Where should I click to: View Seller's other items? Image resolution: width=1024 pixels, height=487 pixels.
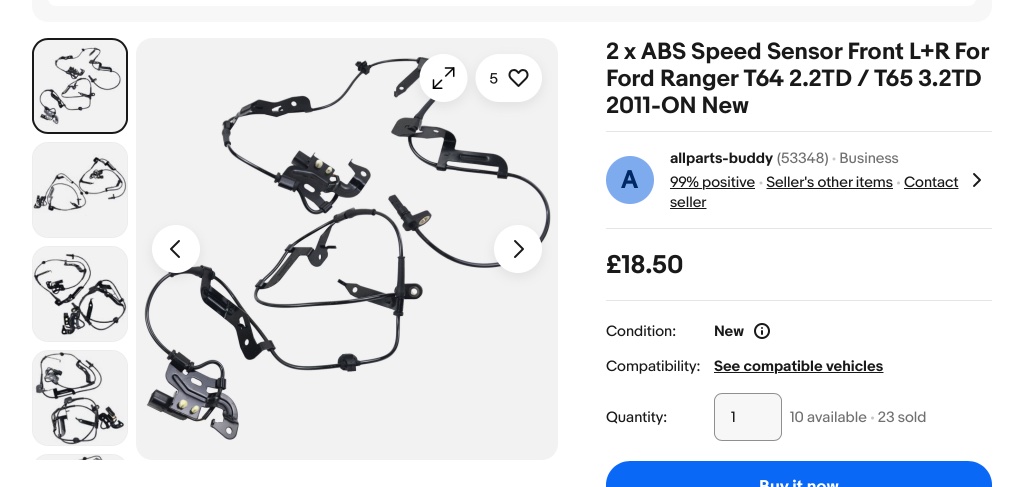click(829, 182)
